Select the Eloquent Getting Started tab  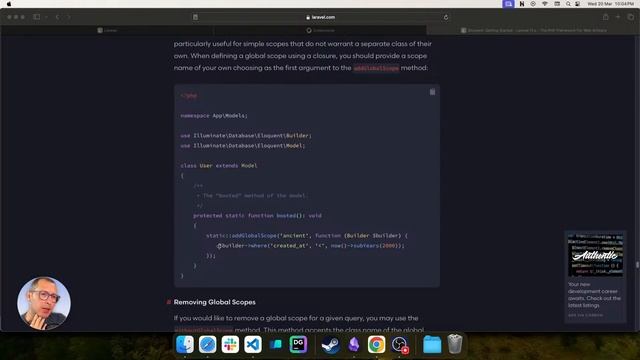coord(533,30)
